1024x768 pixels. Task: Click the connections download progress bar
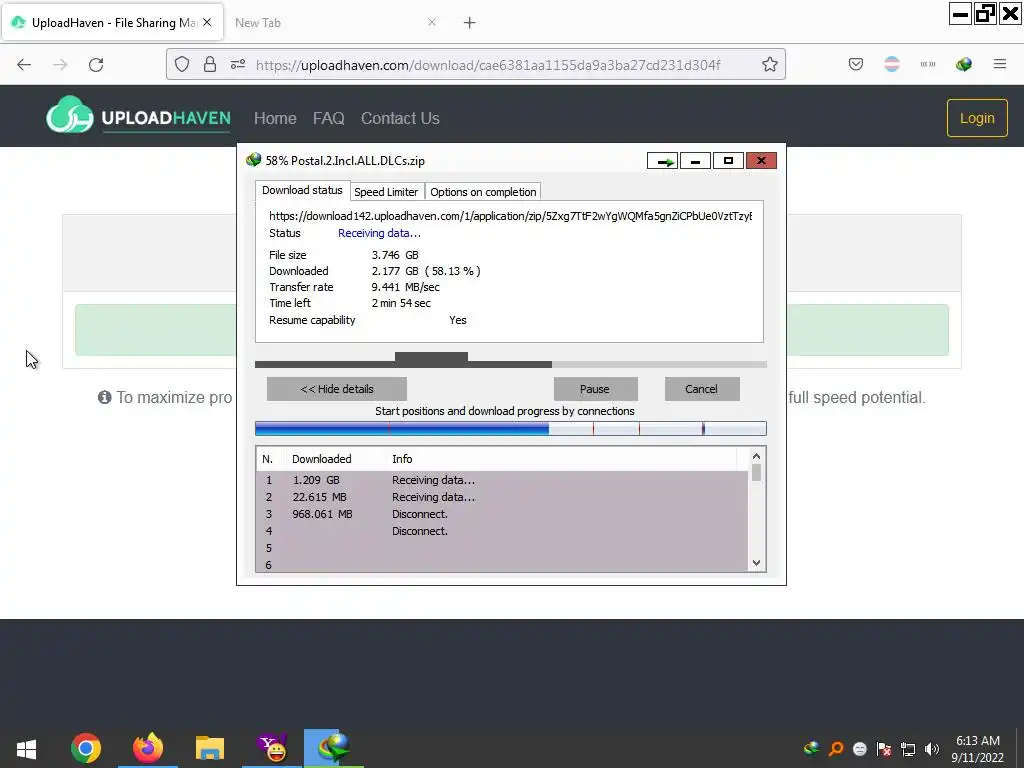click(x=511, y=429)
